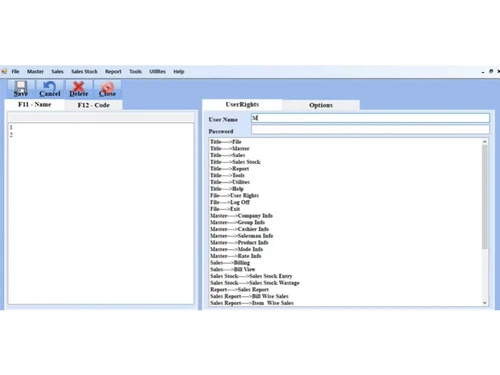Select the Sales---->Billing entry
This screenshot has height=375, width=500.
click(x=230, y=263)
